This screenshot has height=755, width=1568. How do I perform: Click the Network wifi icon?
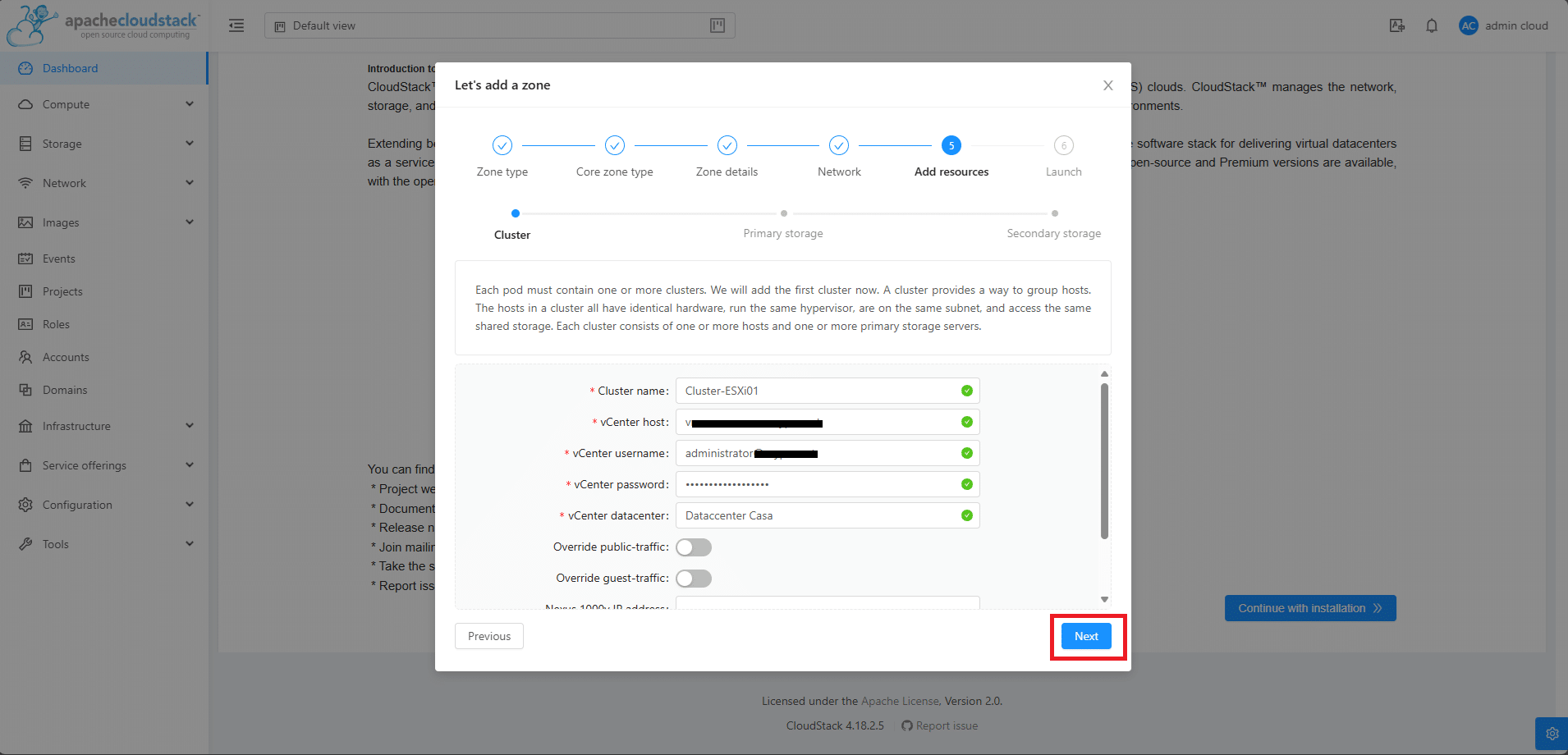pyautogui.click(x=25, y=183)
